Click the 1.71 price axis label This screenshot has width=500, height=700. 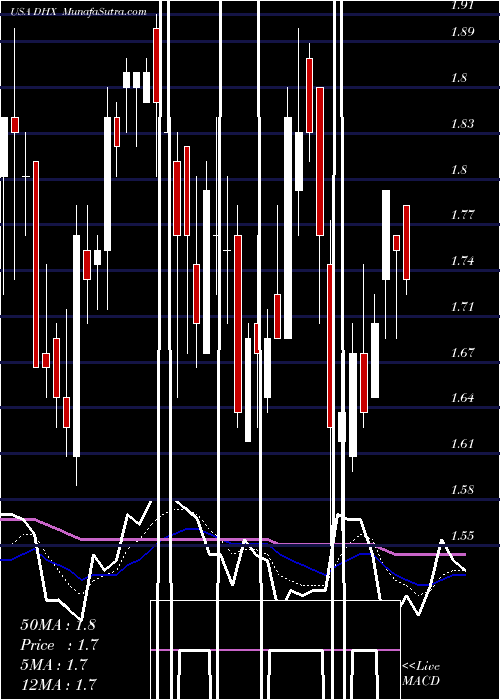(462, 307)
